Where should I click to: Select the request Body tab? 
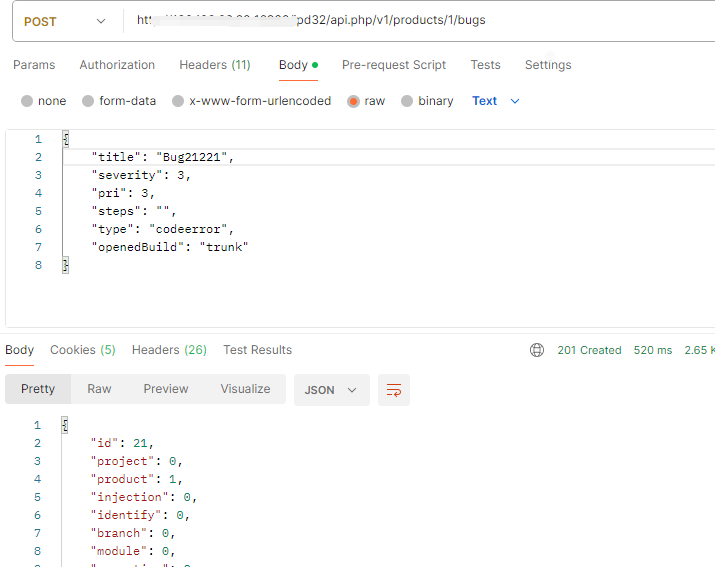pyautogui.click(x=298, y=65)
